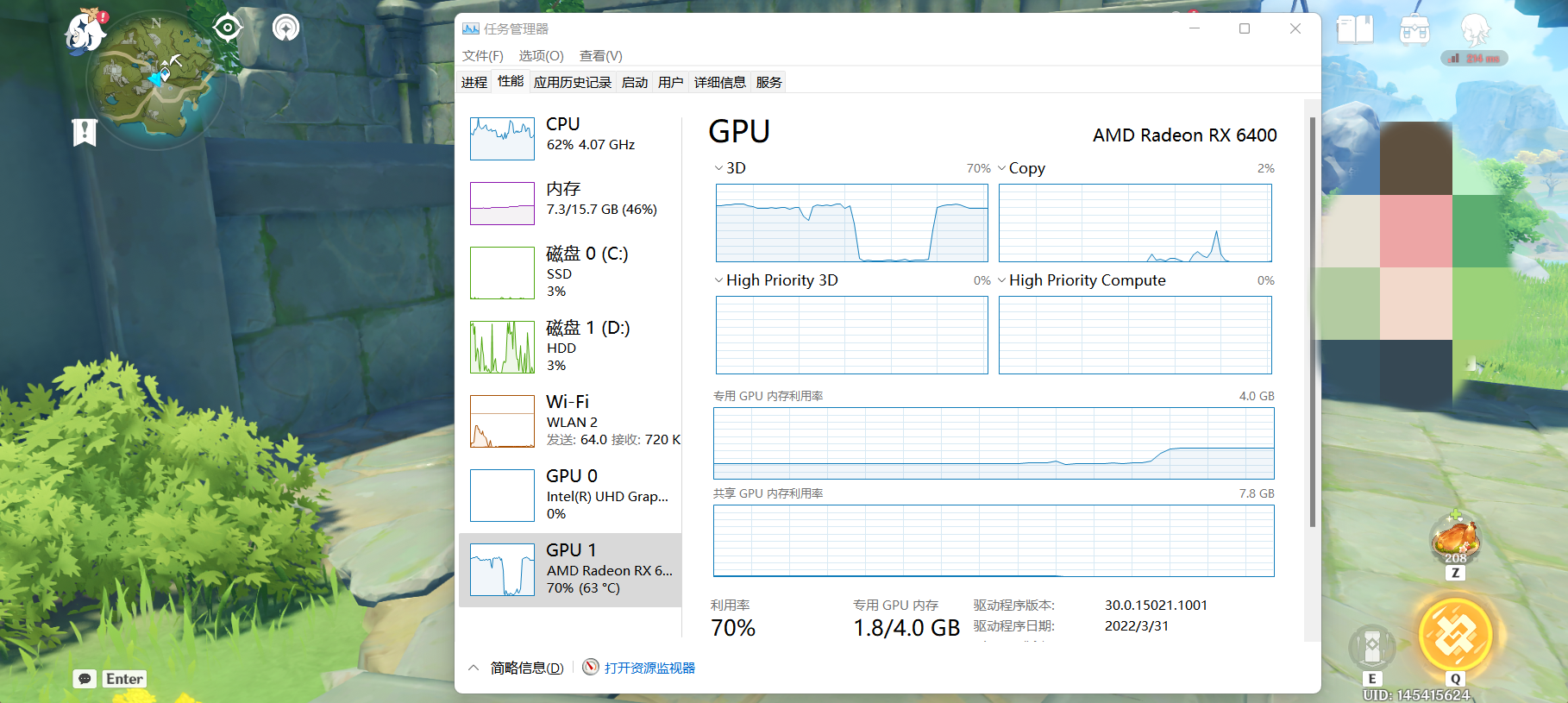Select the CPU performance entry
Viewport: 1568px width, 703px height.
(x=571, y=138)
